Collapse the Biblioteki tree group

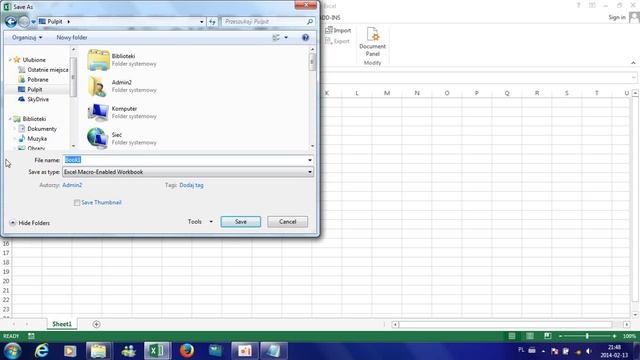[x=10, y=119]
